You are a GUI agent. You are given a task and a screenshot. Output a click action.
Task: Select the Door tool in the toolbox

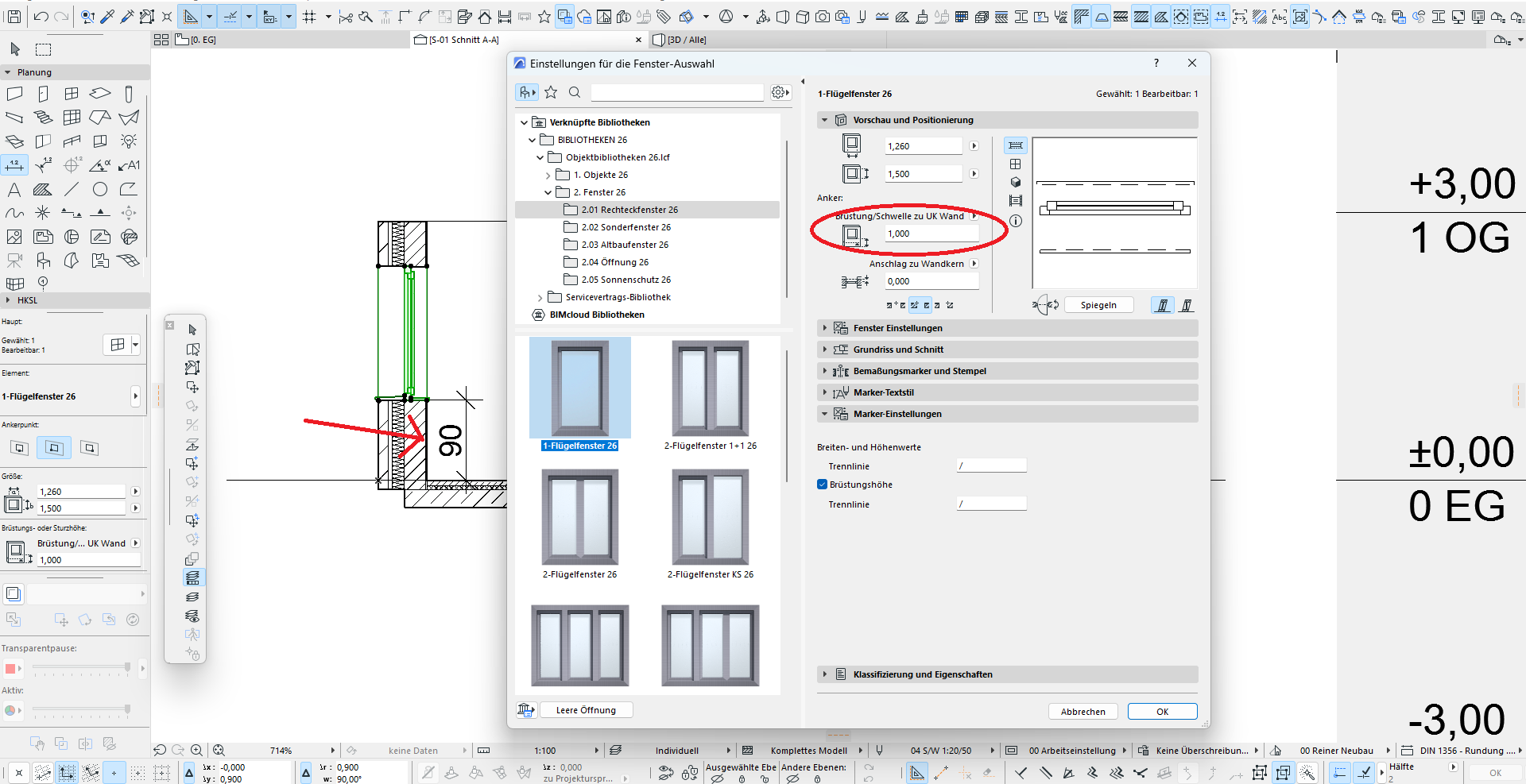[43, 94]
